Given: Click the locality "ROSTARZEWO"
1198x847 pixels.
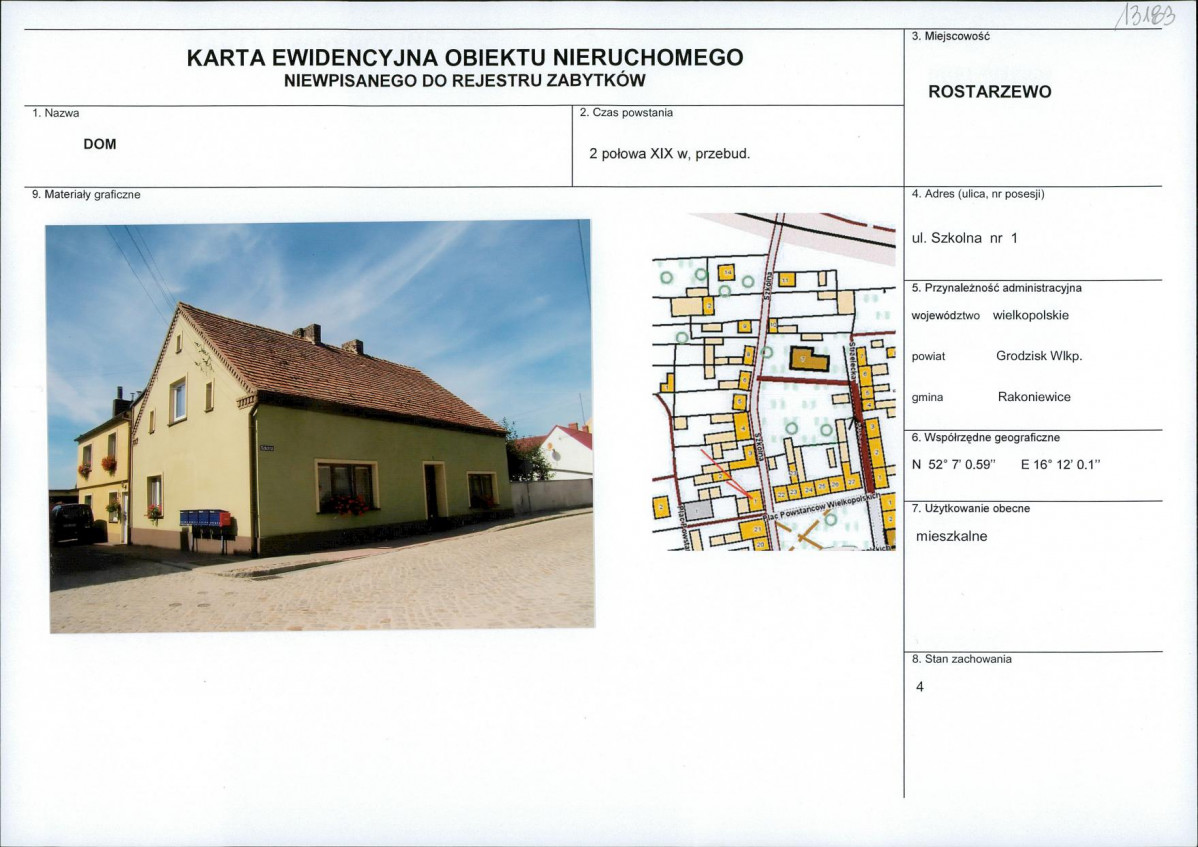Looking at the screenshot, I should click(989, 92).
